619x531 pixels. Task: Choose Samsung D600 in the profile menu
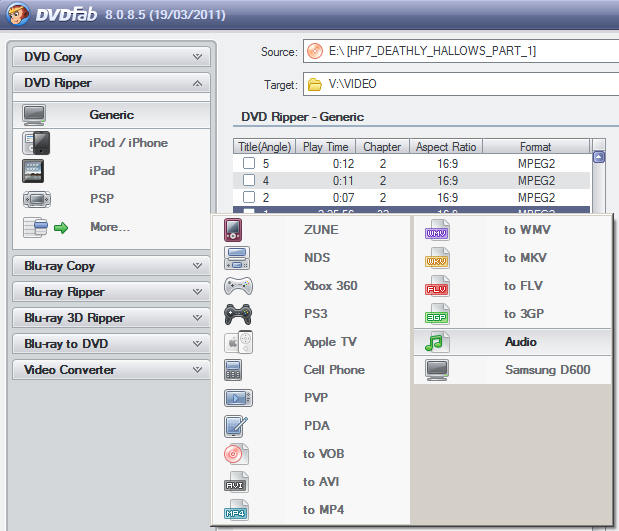546,370
